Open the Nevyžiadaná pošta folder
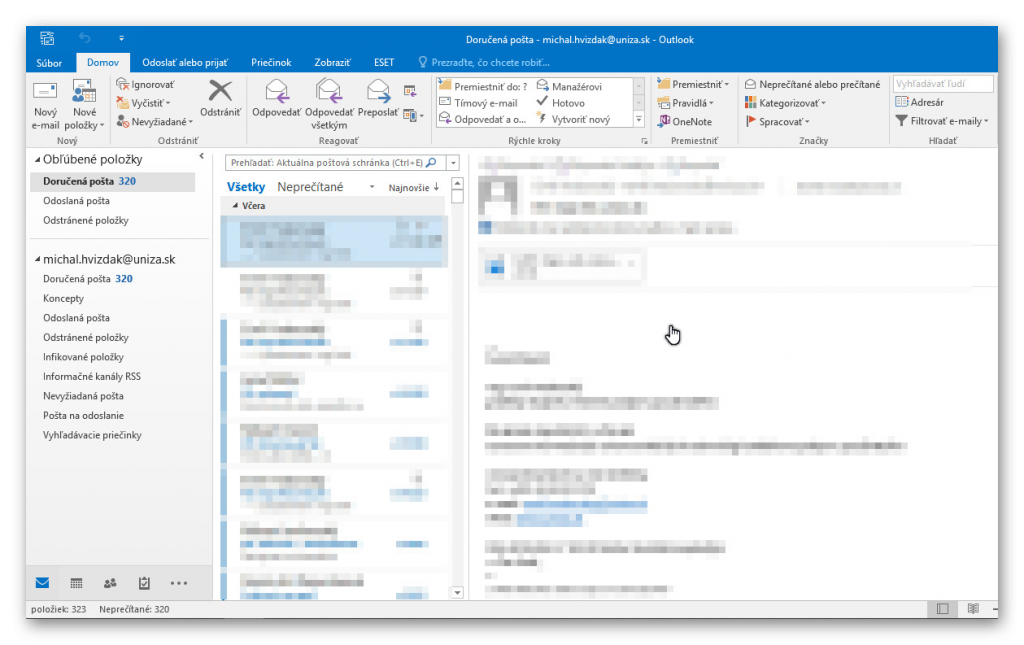Viewport: 1024px width, 645px height. click(83, 396)
